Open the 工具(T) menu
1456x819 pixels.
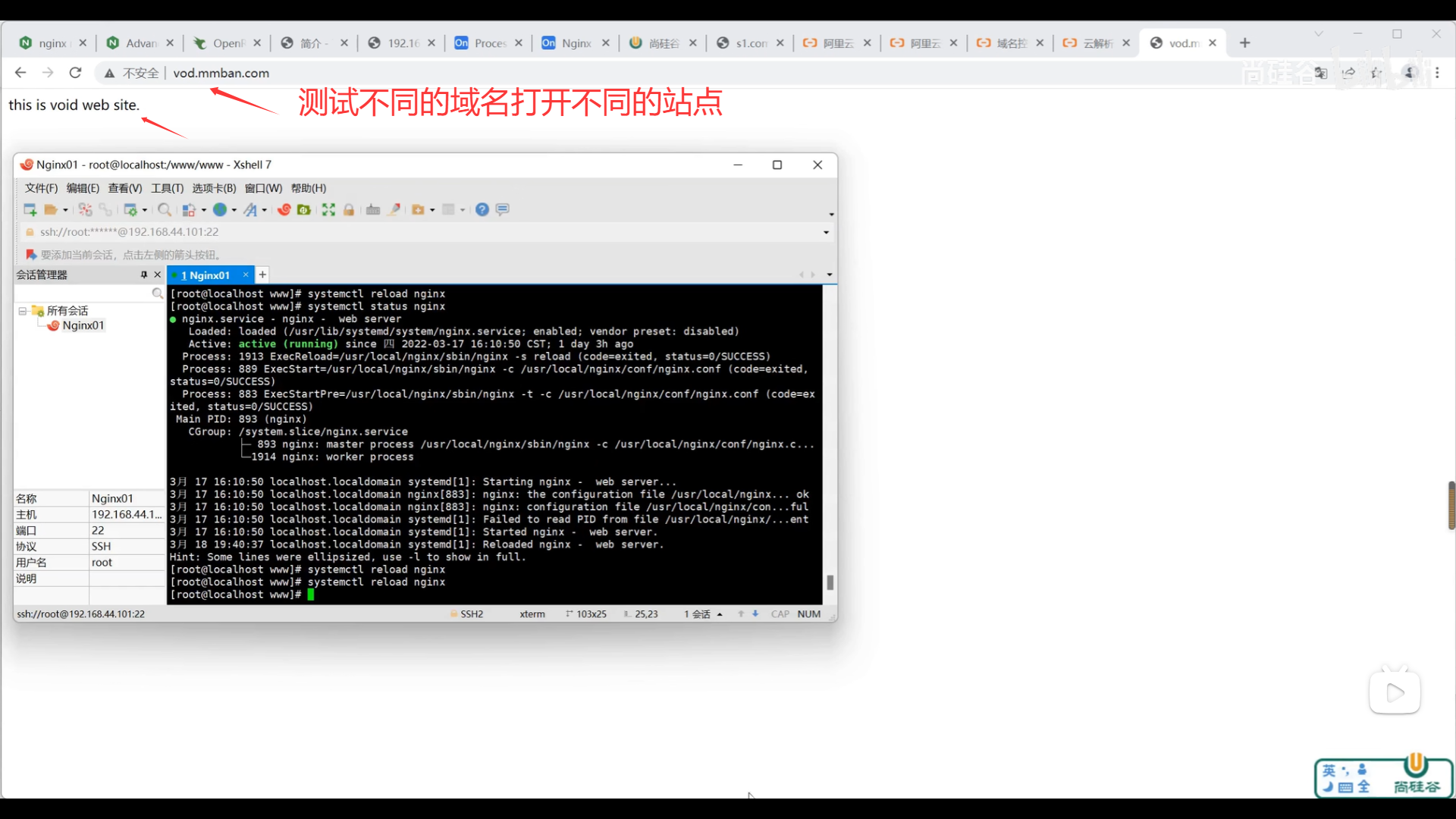click(167, 188)
